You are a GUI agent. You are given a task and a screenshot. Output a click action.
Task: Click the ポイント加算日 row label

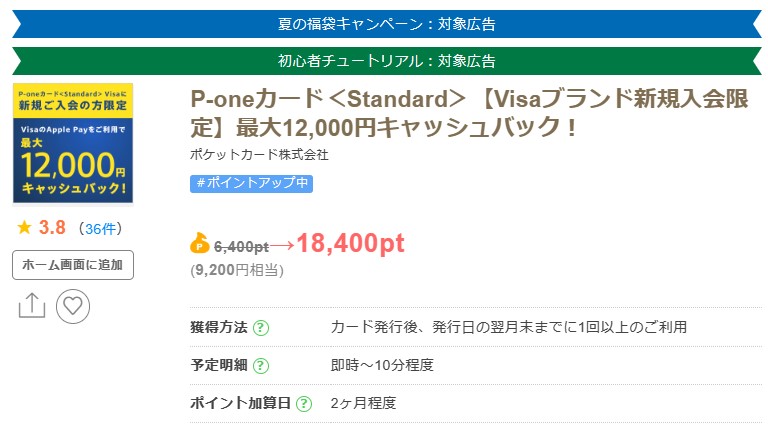[240, 403]
